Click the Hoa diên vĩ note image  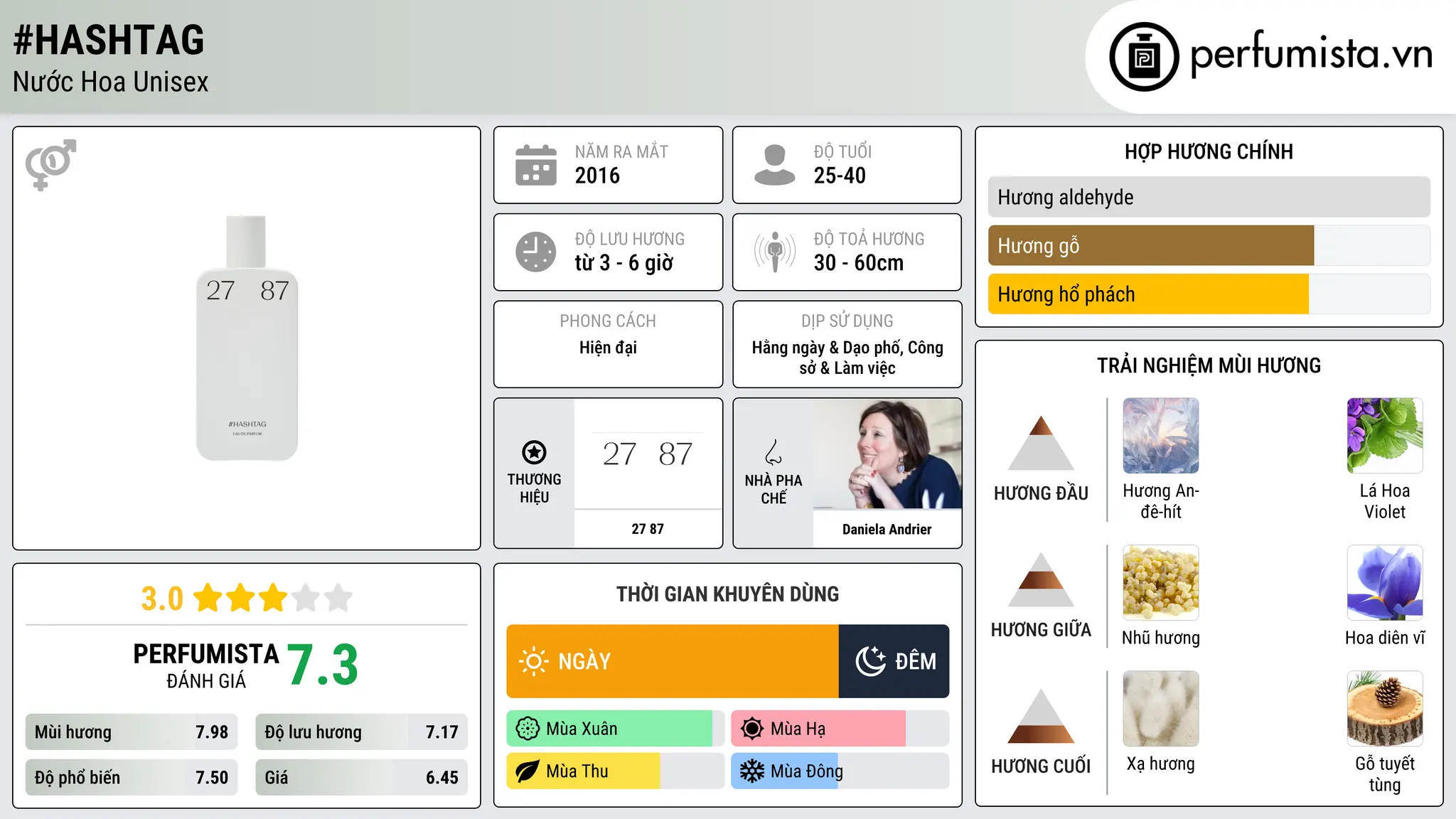(1385, 583)
